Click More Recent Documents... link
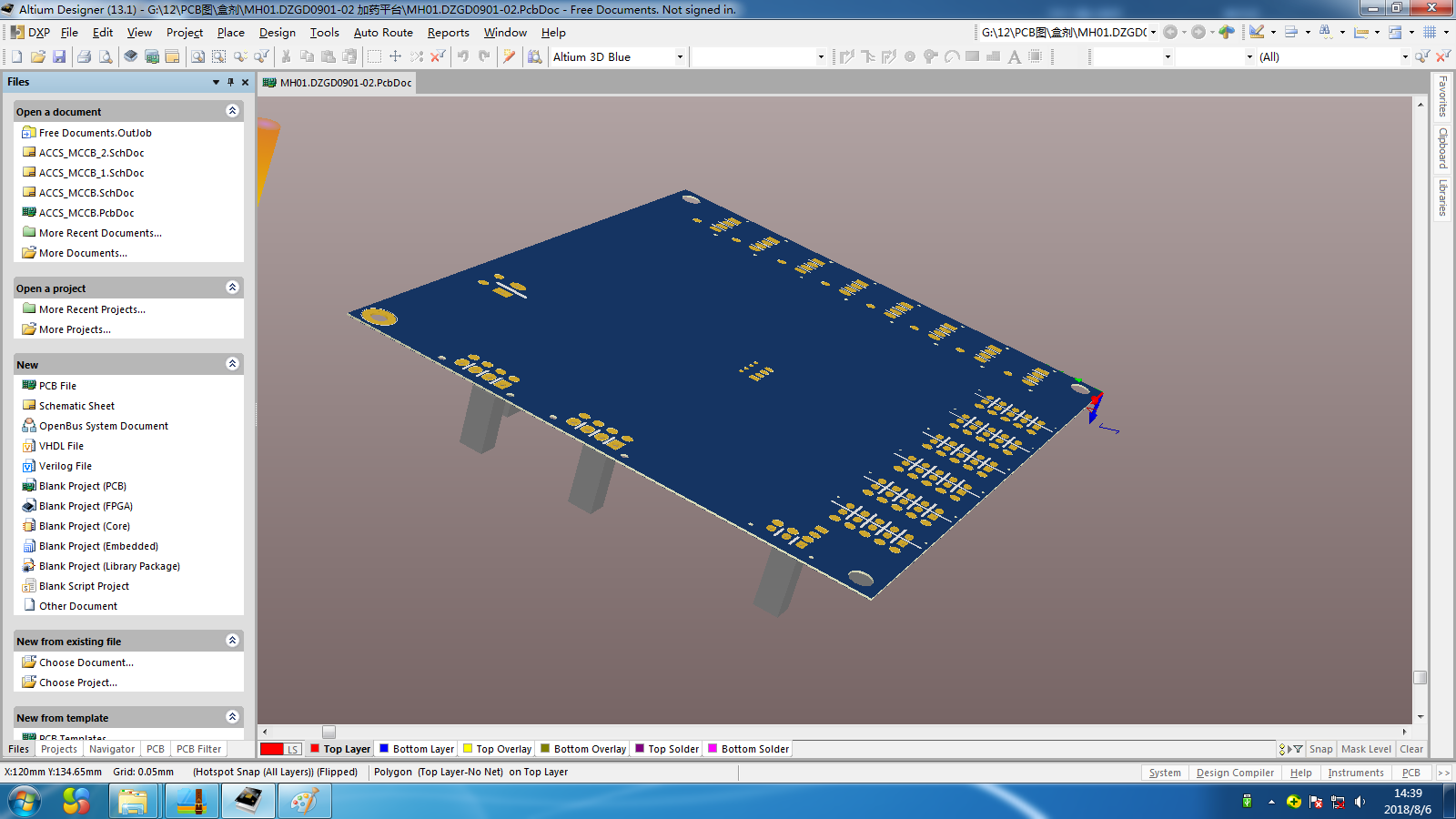 coord(100,233)
